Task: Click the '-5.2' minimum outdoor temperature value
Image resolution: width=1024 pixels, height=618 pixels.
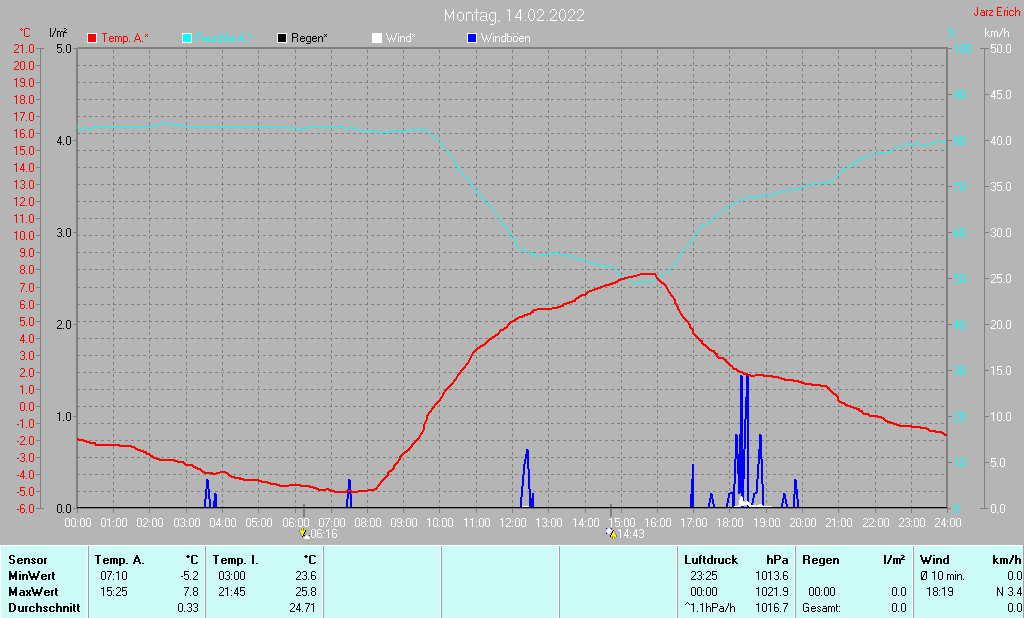Action: 187,576
